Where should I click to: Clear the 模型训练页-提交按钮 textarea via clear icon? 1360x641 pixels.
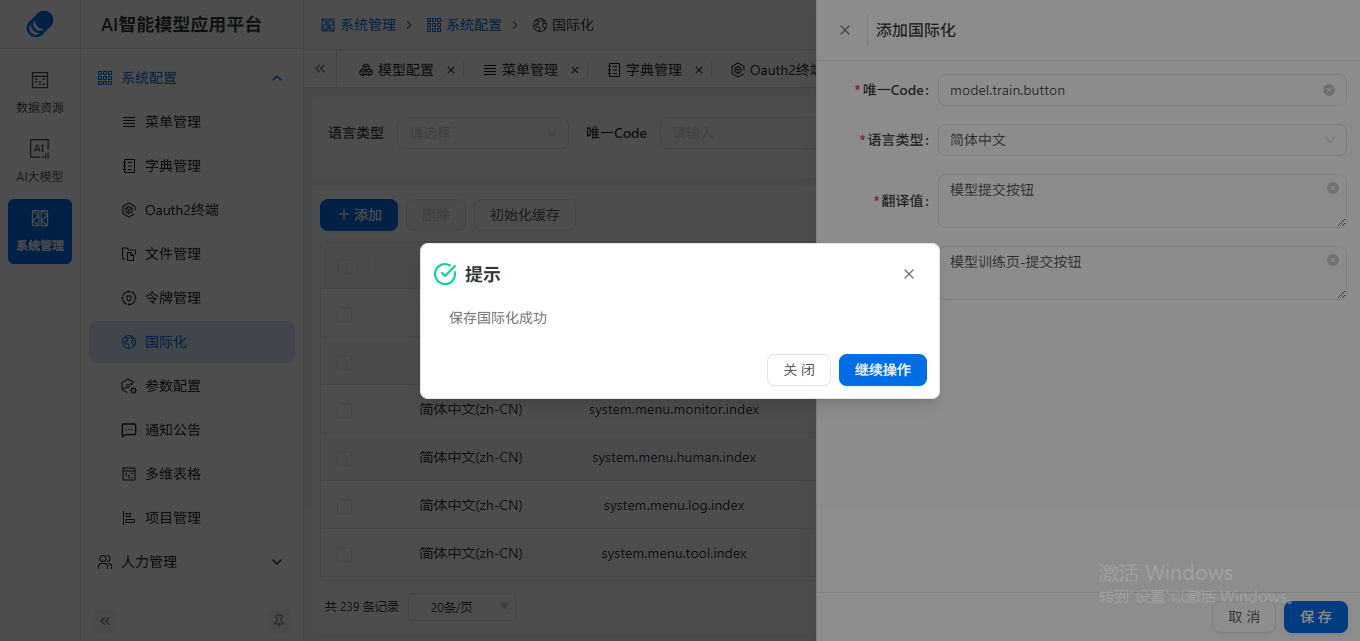coord(1333,260)
